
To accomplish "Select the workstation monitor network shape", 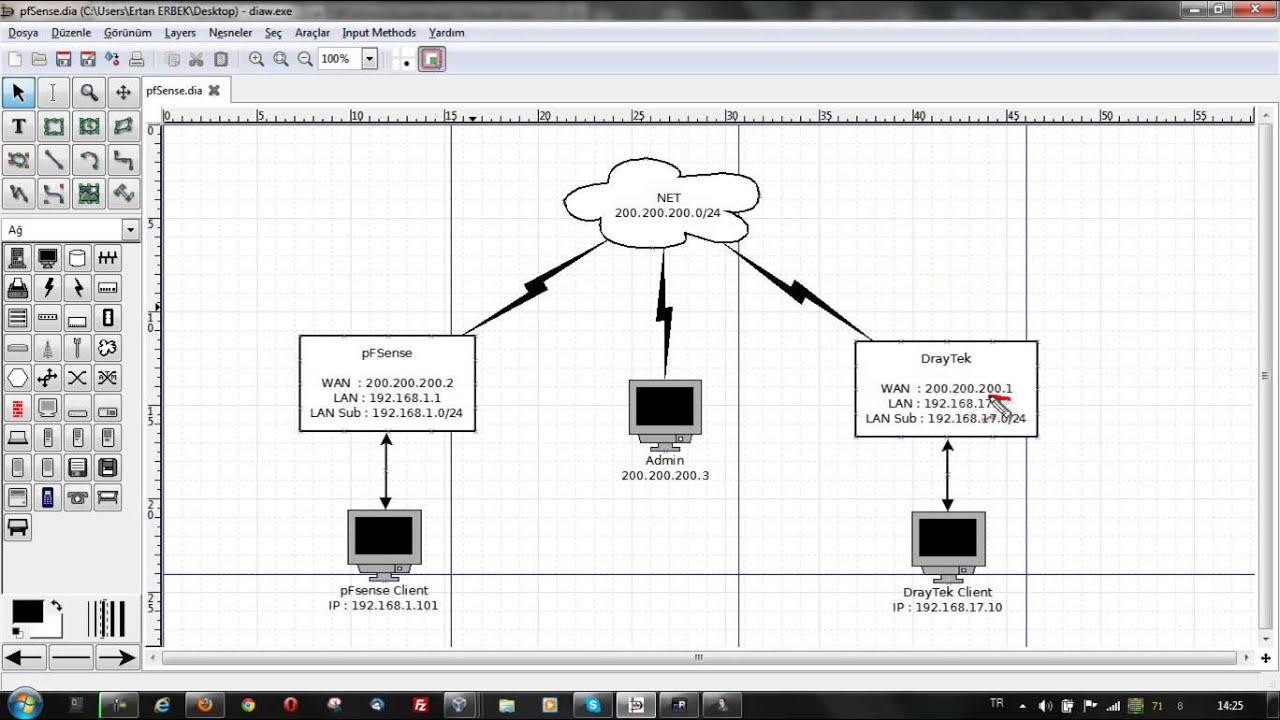I will tap(47, 258).
